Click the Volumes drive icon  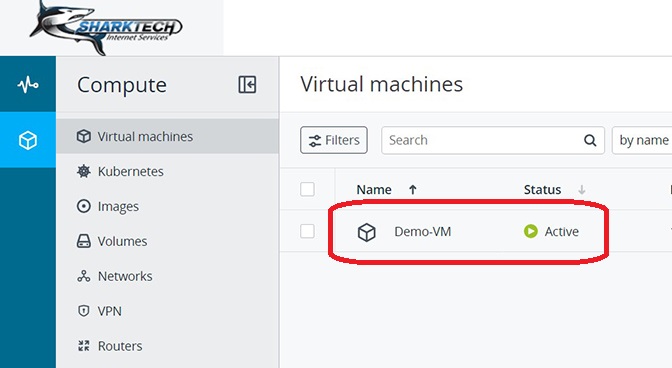coord(84,241)
